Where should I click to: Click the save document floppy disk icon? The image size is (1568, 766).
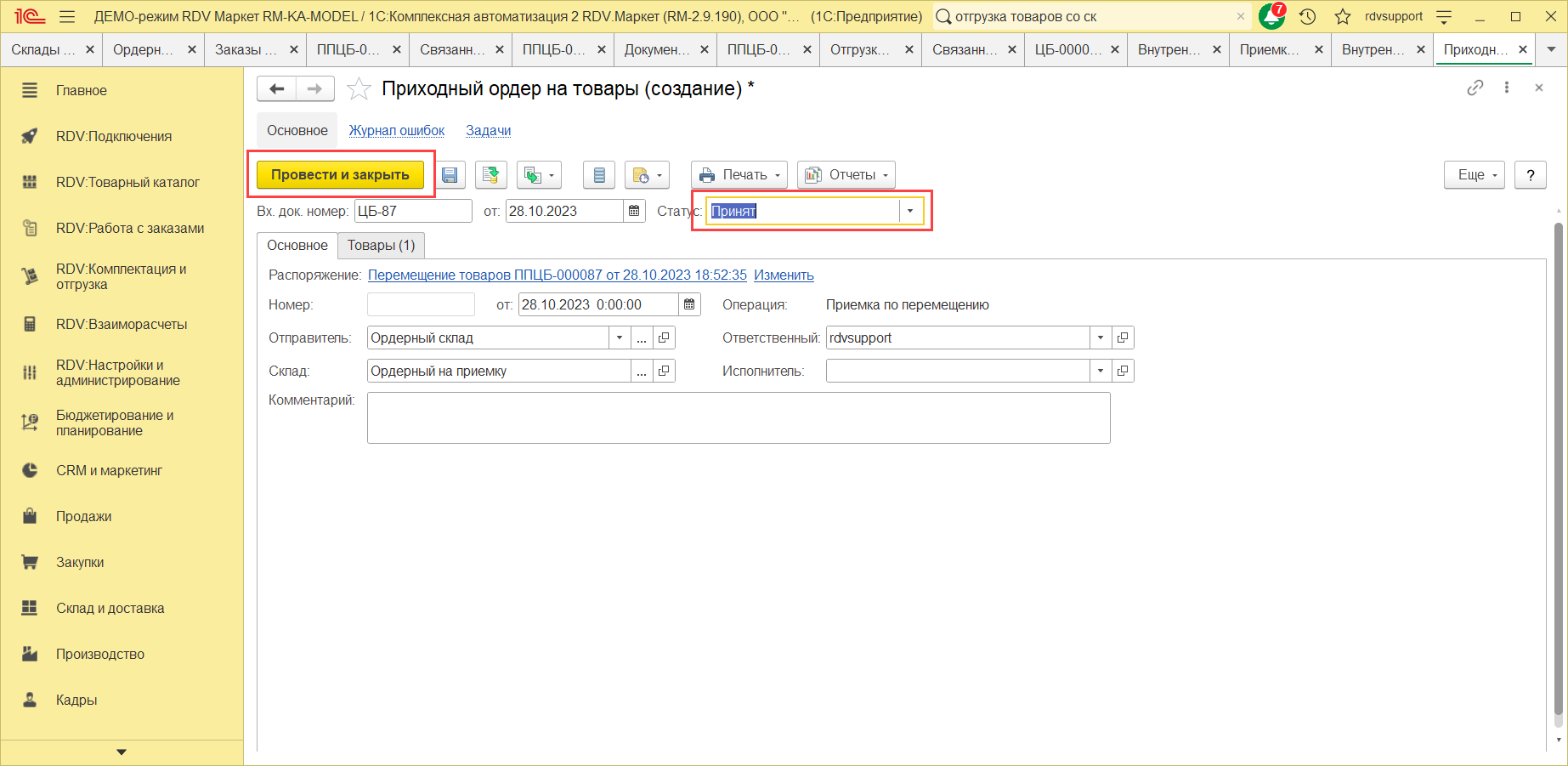[450, 175]
